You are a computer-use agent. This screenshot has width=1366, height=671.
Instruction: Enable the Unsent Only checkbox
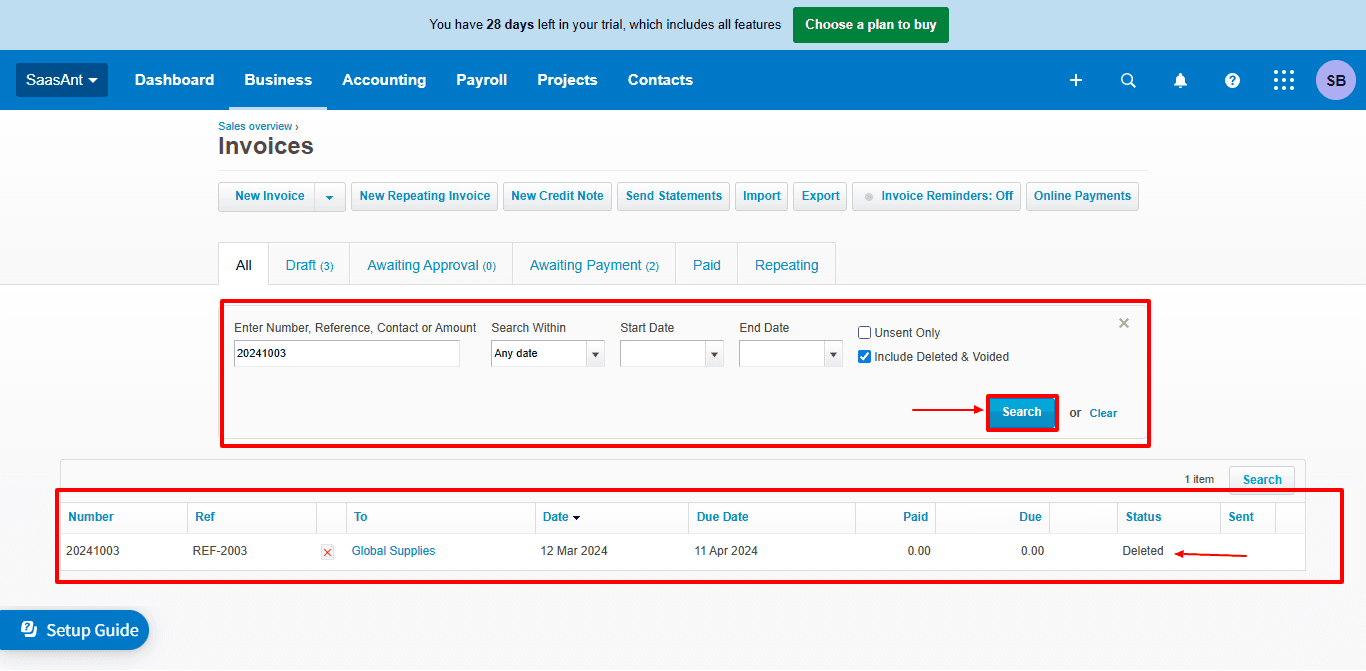tap(865, 333)
